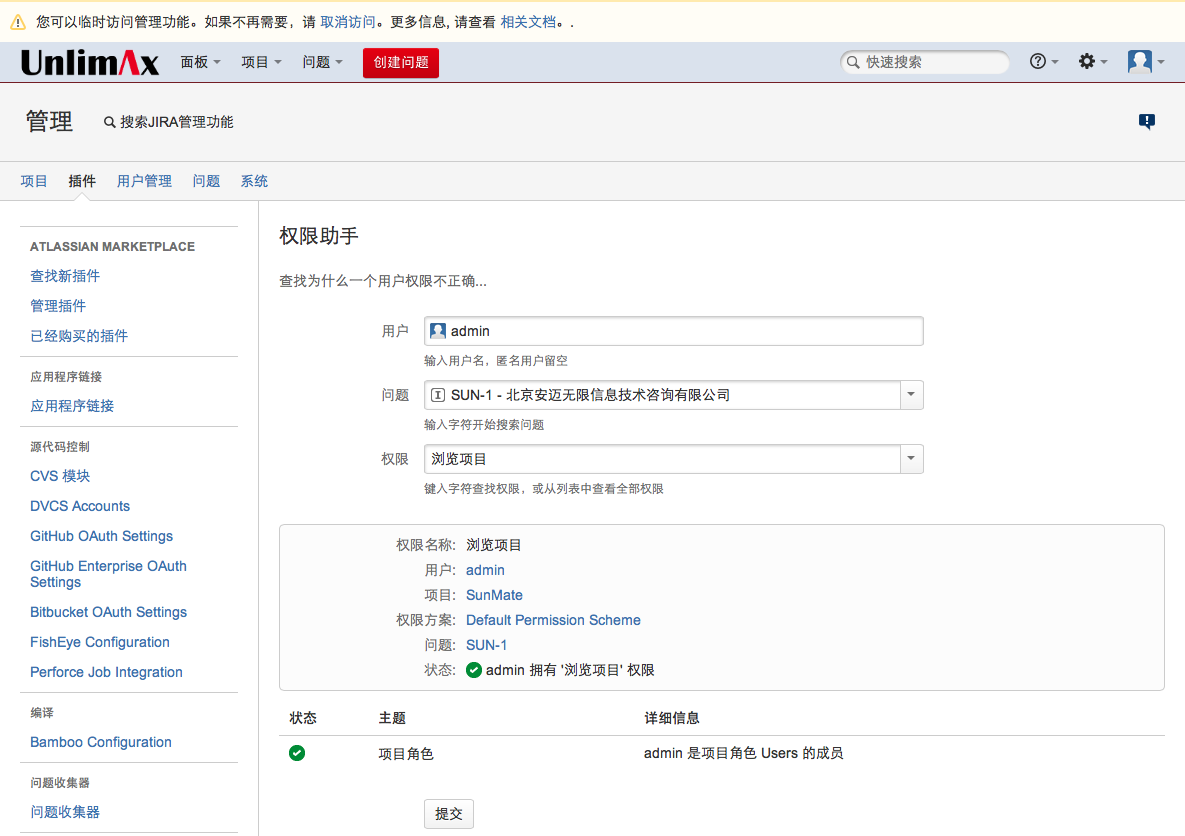Expand the 权限 permission dropdown arrow

pos(911,459)
